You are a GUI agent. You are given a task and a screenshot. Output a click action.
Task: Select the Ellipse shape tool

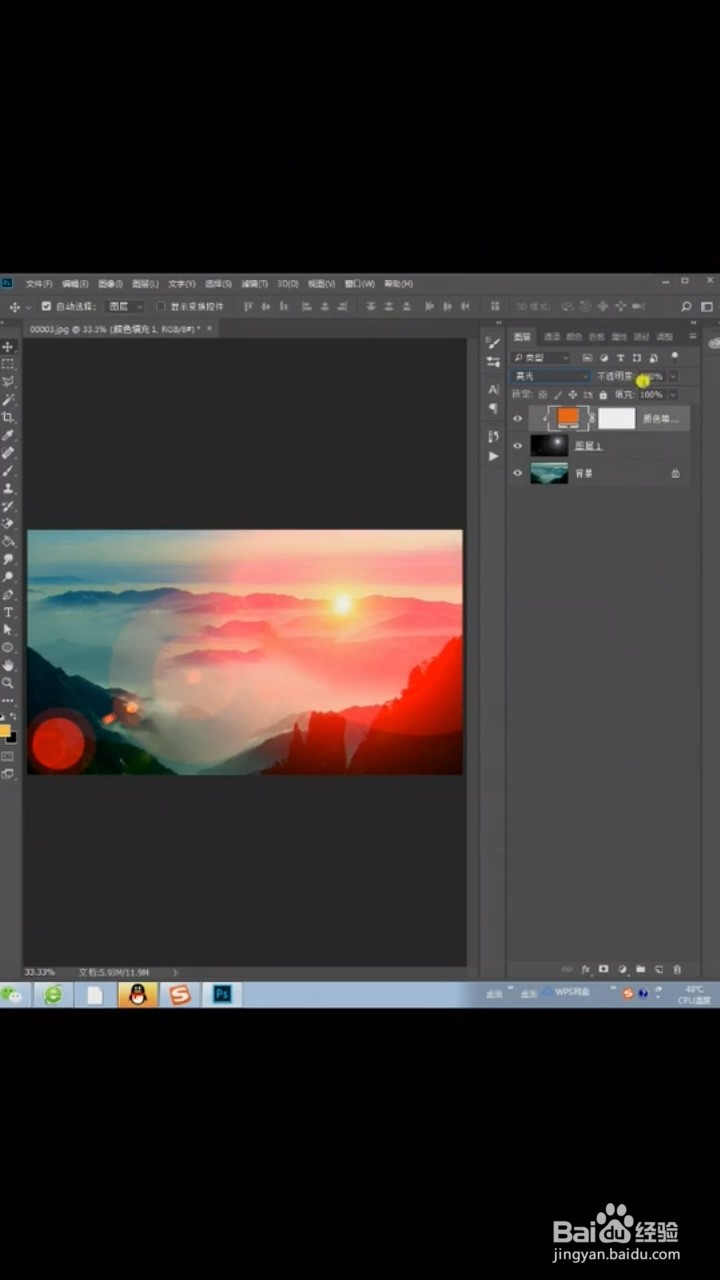click(x=8, y=647)
